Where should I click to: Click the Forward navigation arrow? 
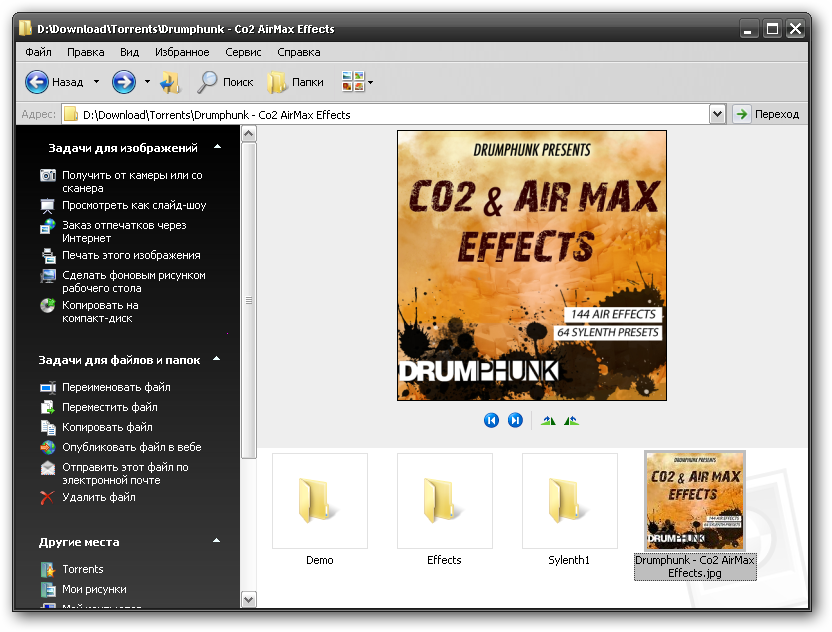(124, 82)
